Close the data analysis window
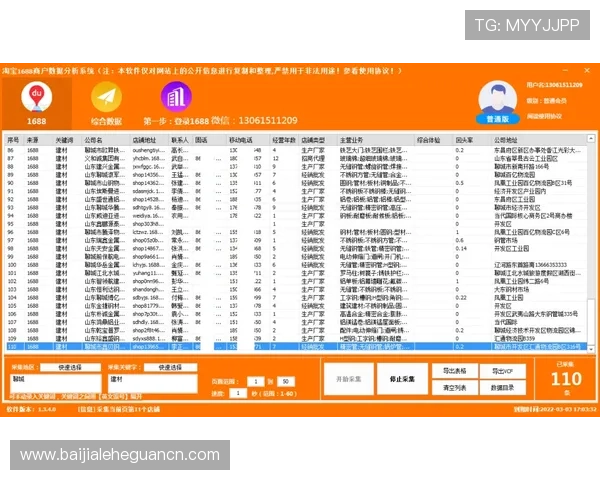 click(587, 70)
